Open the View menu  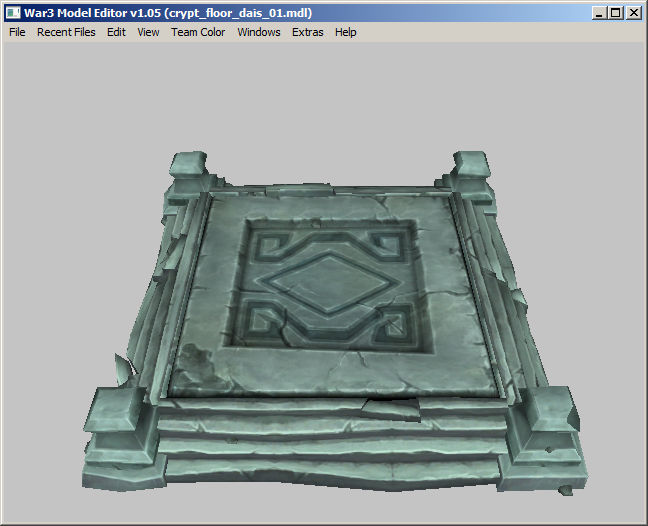coord(148,32)
